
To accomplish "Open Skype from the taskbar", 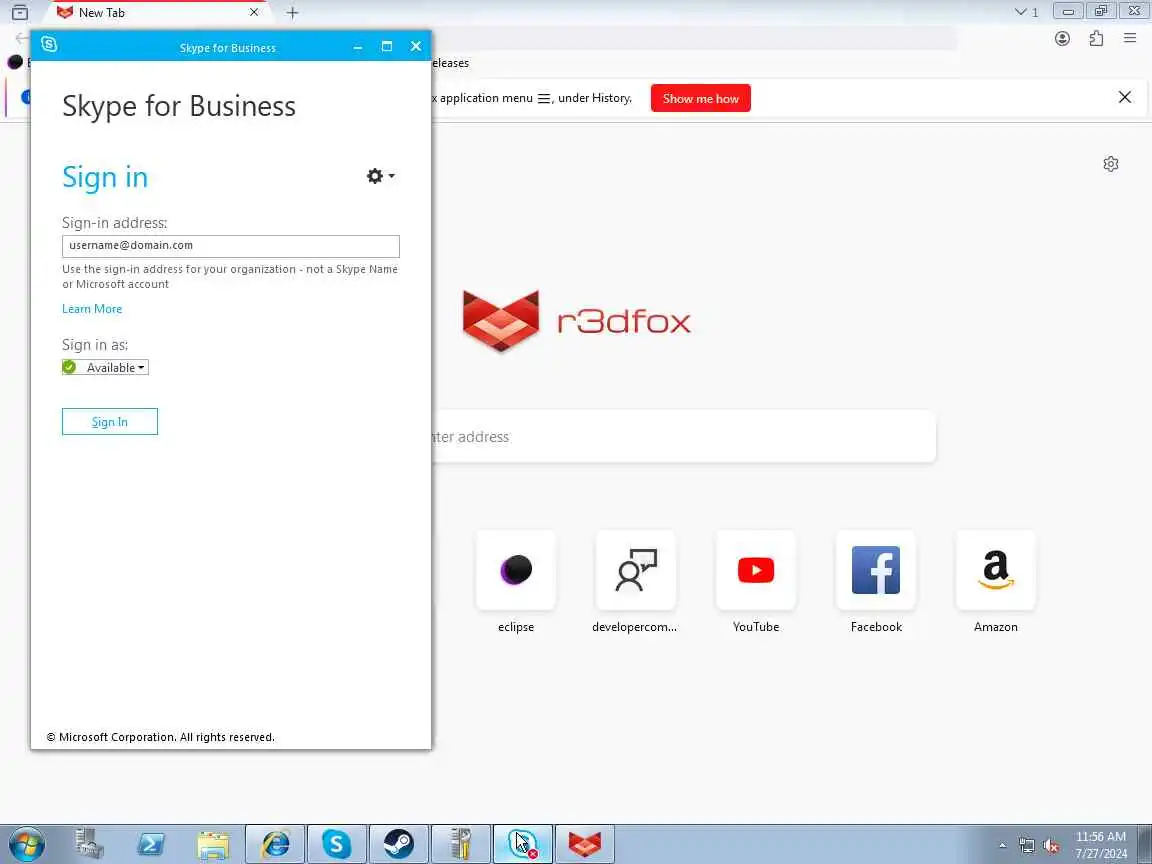I will [x=336, y=844].
